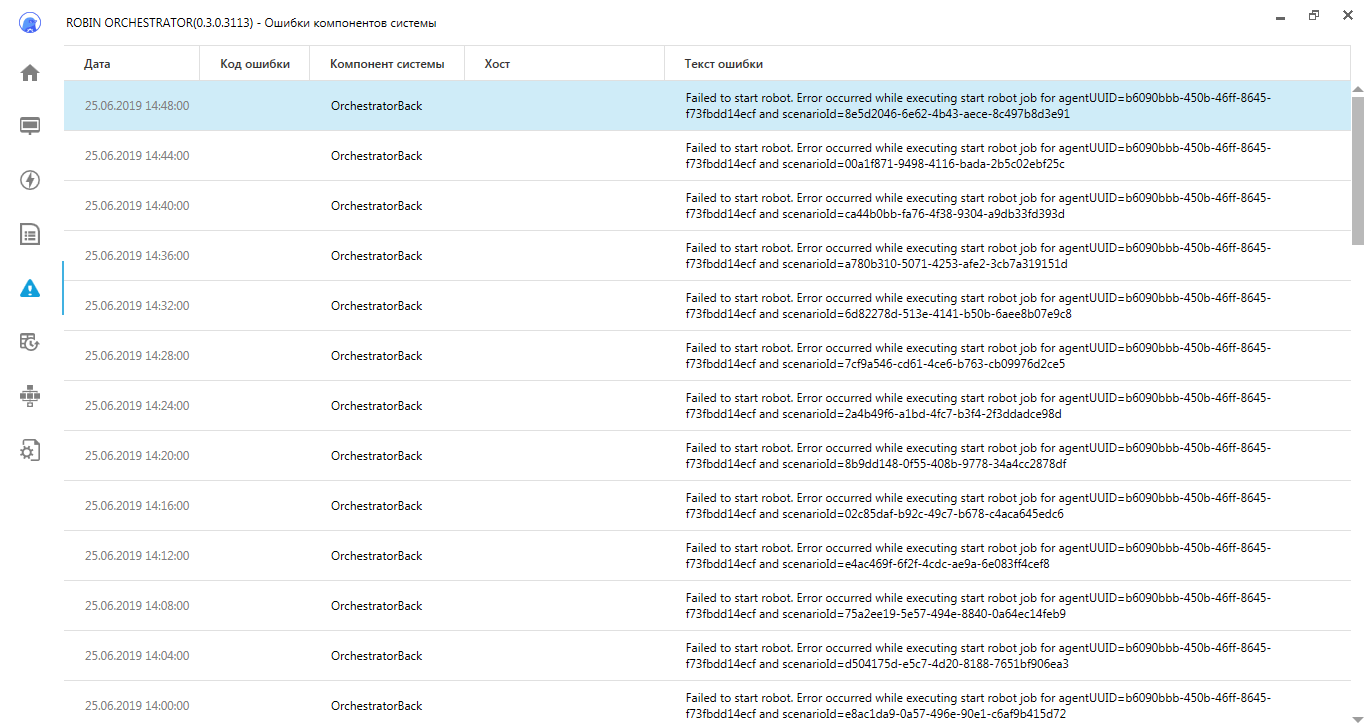The height and width of the screenshot is (728, 1365).
Task: Click error text with scenarioId=02c85daf-b92c-49c7-b678-c4aca645edc6
Action: (979, 506)
